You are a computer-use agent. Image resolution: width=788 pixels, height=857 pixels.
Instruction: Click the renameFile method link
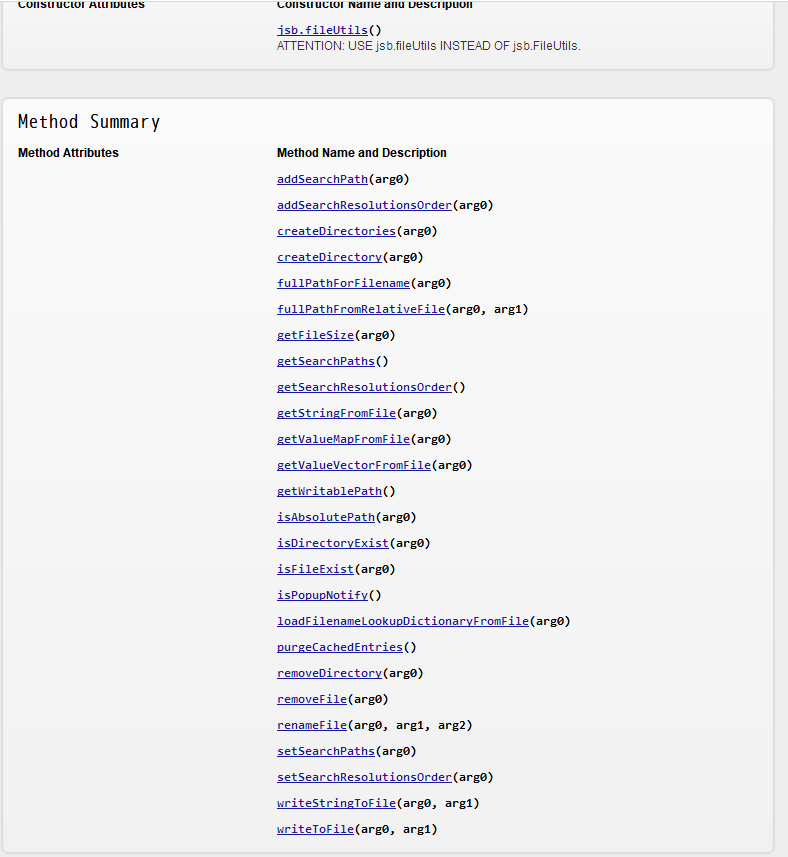[x=312, y=725]
